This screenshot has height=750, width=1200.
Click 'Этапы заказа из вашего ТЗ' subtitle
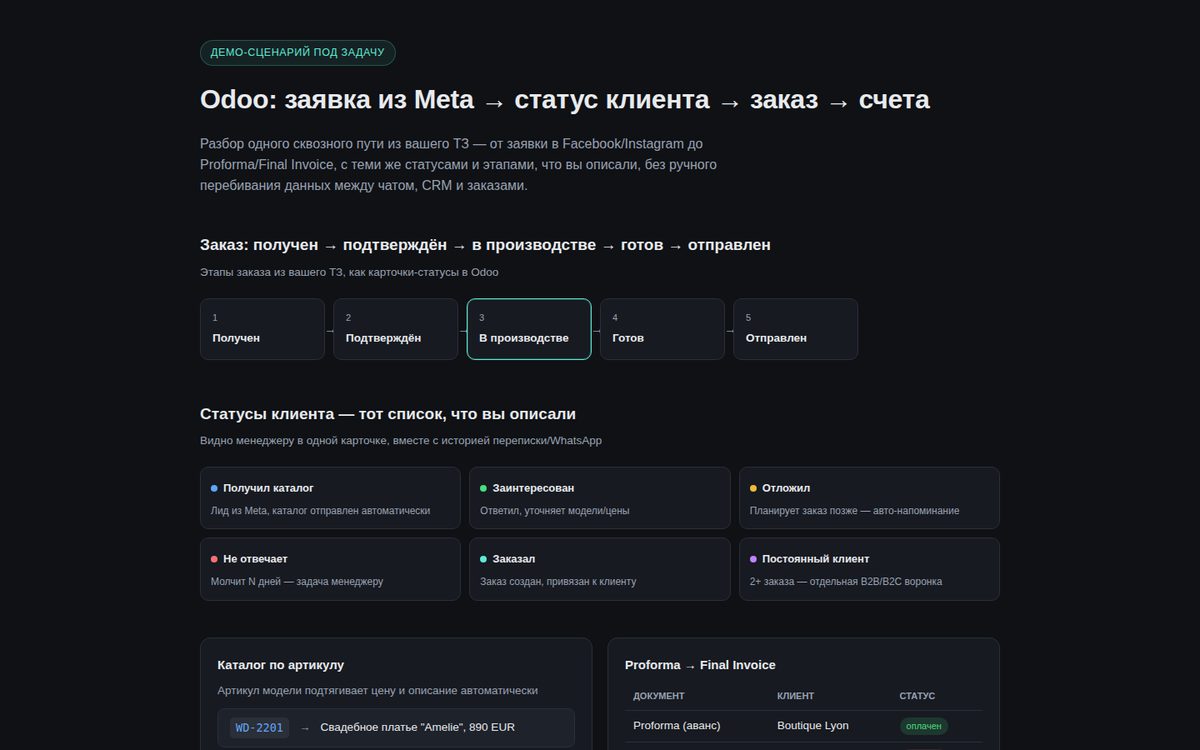click(349, 272)
